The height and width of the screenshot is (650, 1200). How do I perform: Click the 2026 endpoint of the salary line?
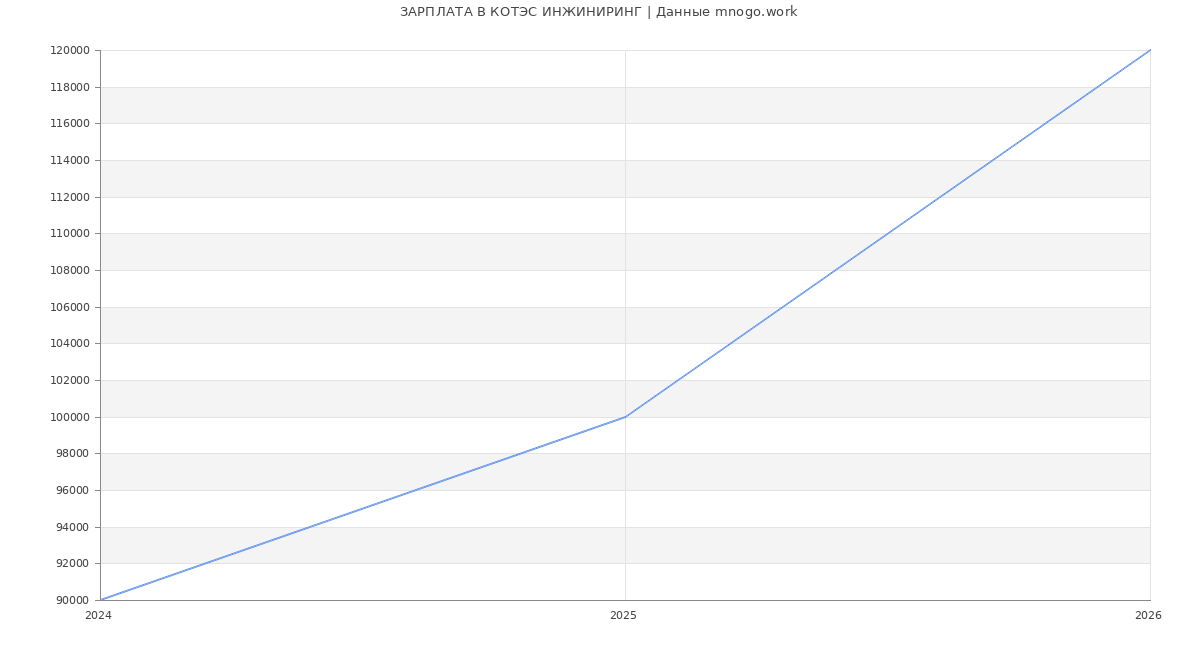[x=1149, y=51]
